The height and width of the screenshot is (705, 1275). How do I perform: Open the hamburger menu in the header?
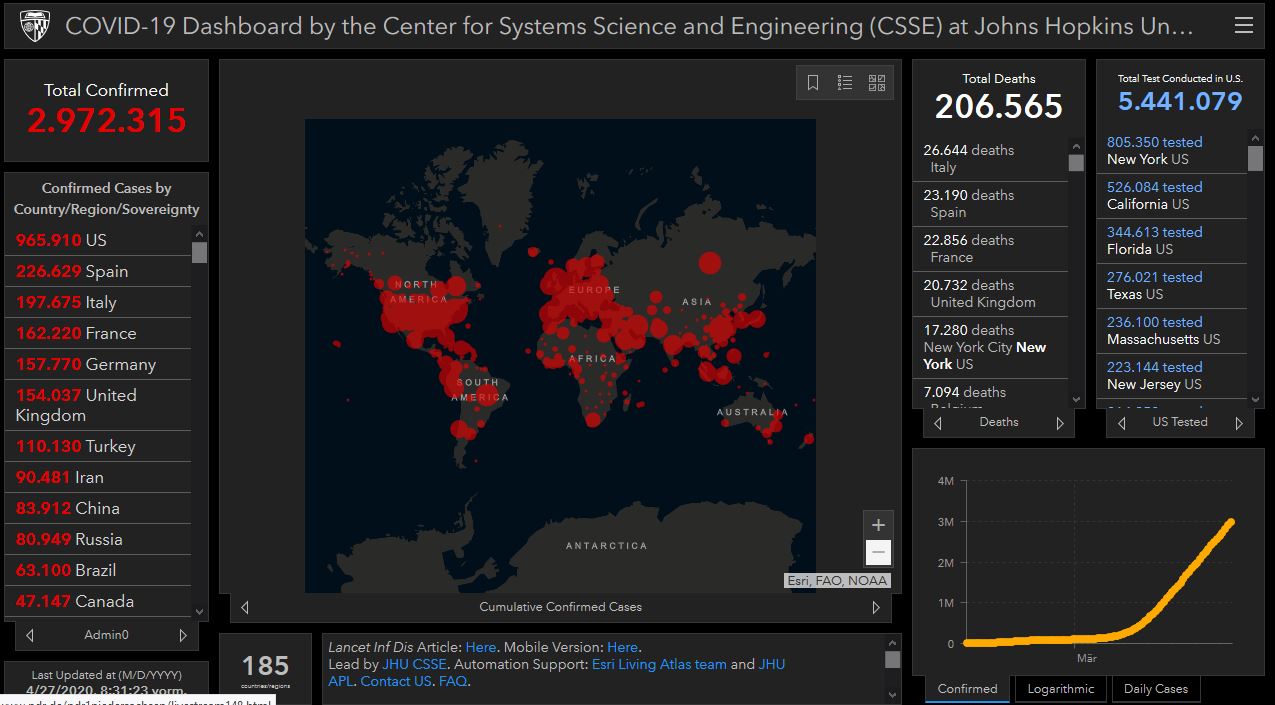pyautogui.click(x=1244, y=25)
